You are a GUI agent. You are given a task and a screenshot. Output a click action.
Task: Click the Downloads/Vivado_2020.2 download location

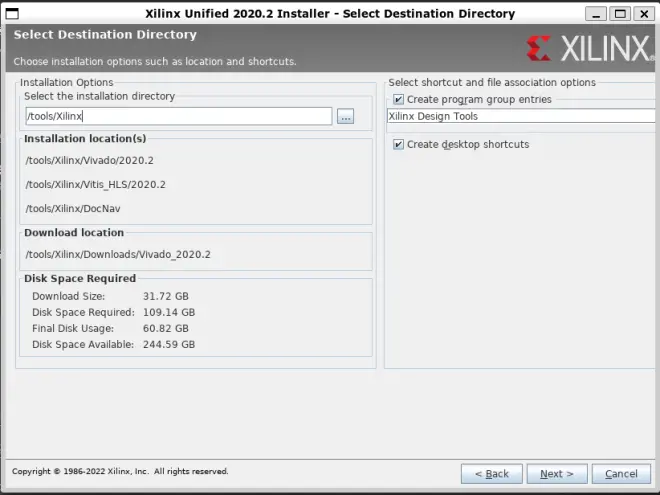(118, 254)
